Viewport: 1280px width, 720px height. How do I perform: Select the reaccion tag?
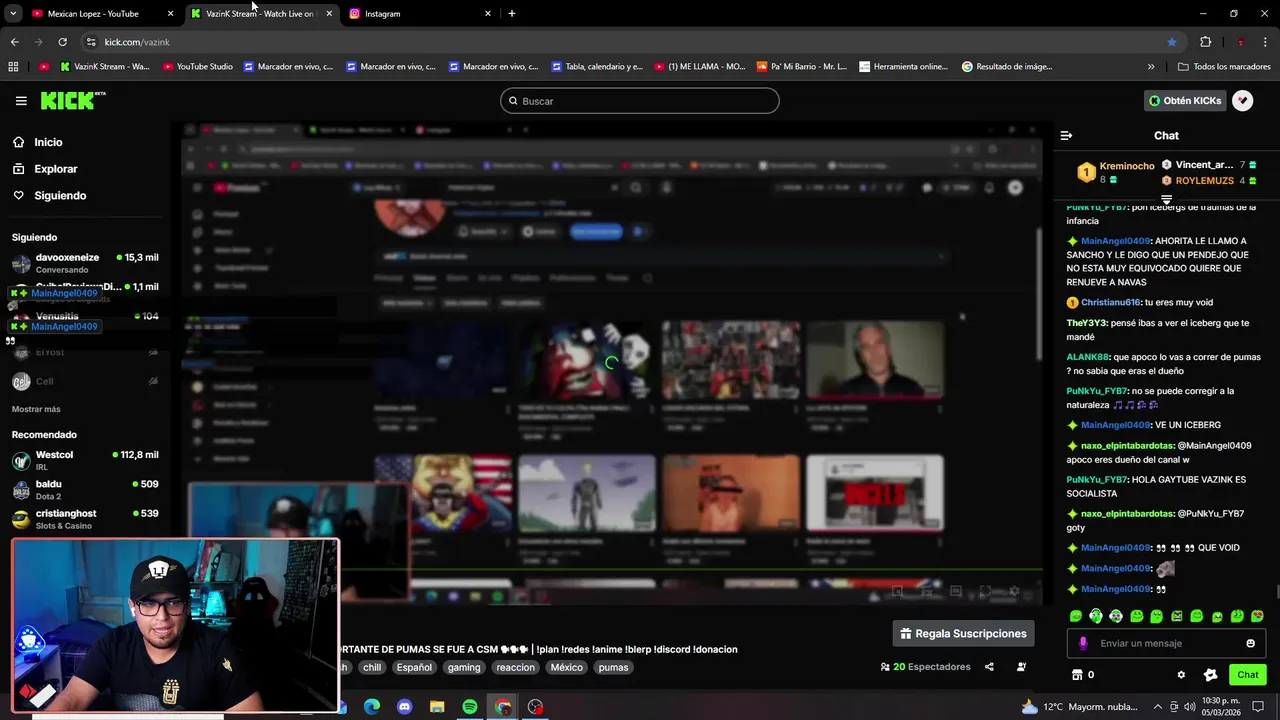click(516, 667)
